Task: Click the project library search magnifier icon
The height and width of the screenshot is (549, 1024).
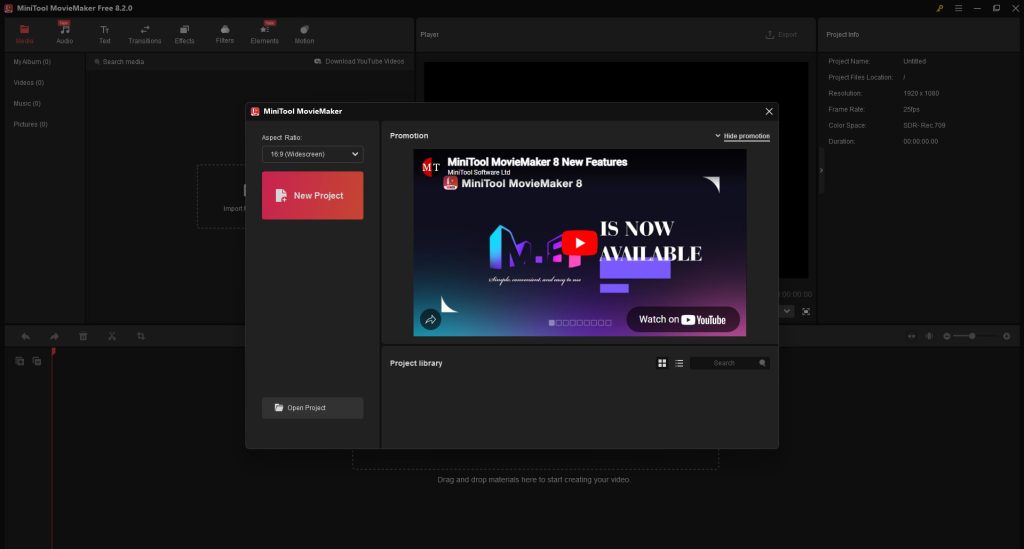Action: coord(762,363)
